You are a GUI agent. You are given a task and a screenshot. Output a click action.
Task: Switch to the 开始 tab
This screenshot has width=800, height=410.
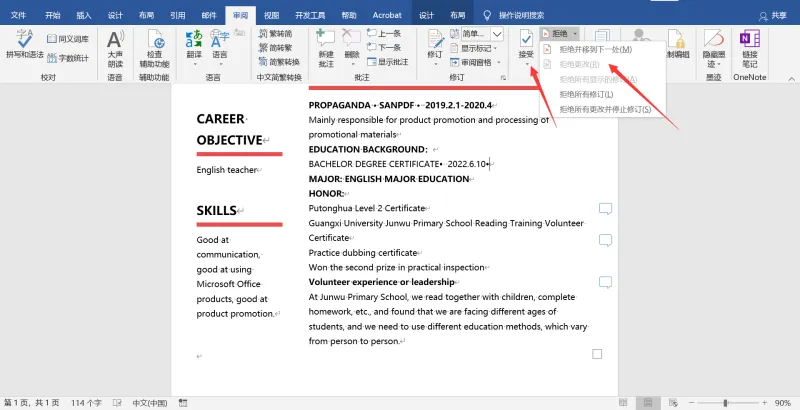(53, 15)
